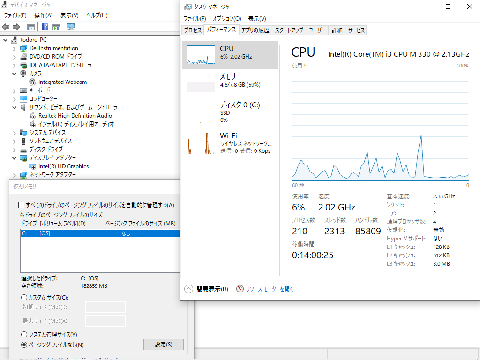Select the Memory item in performance sidebar
The image size is (480, 360).
230,82
